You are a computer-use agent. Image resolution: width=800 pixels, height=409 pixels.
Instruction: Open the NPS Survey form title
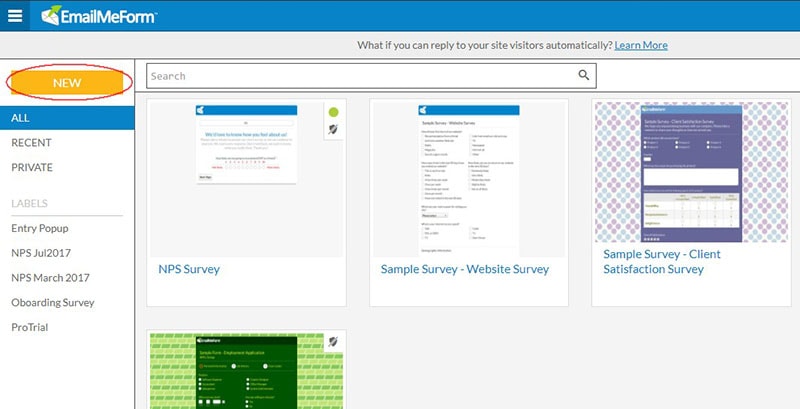pos(189,269)
